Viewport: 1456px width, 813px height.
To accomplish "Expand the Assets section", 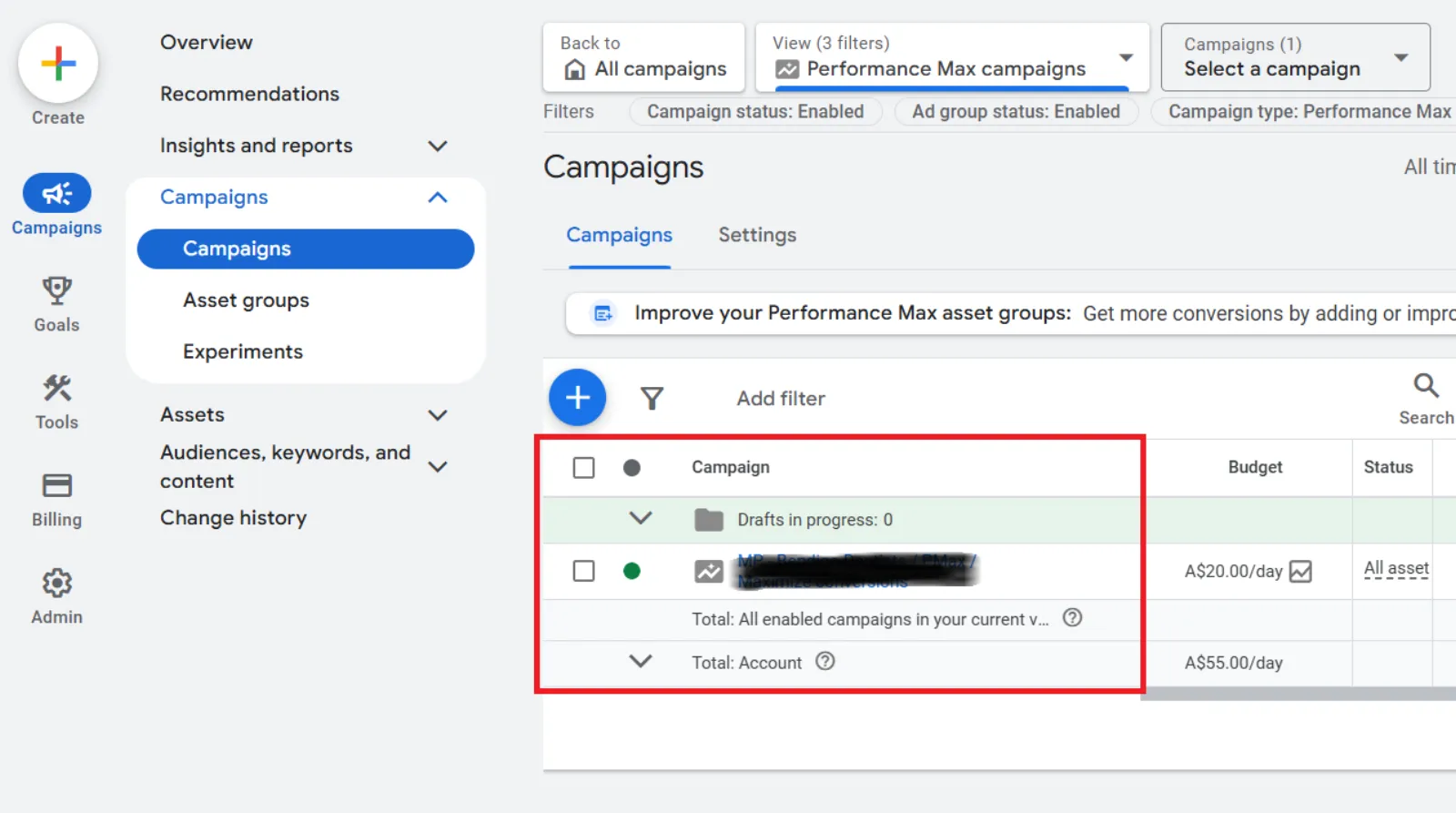I will (438, 415).
